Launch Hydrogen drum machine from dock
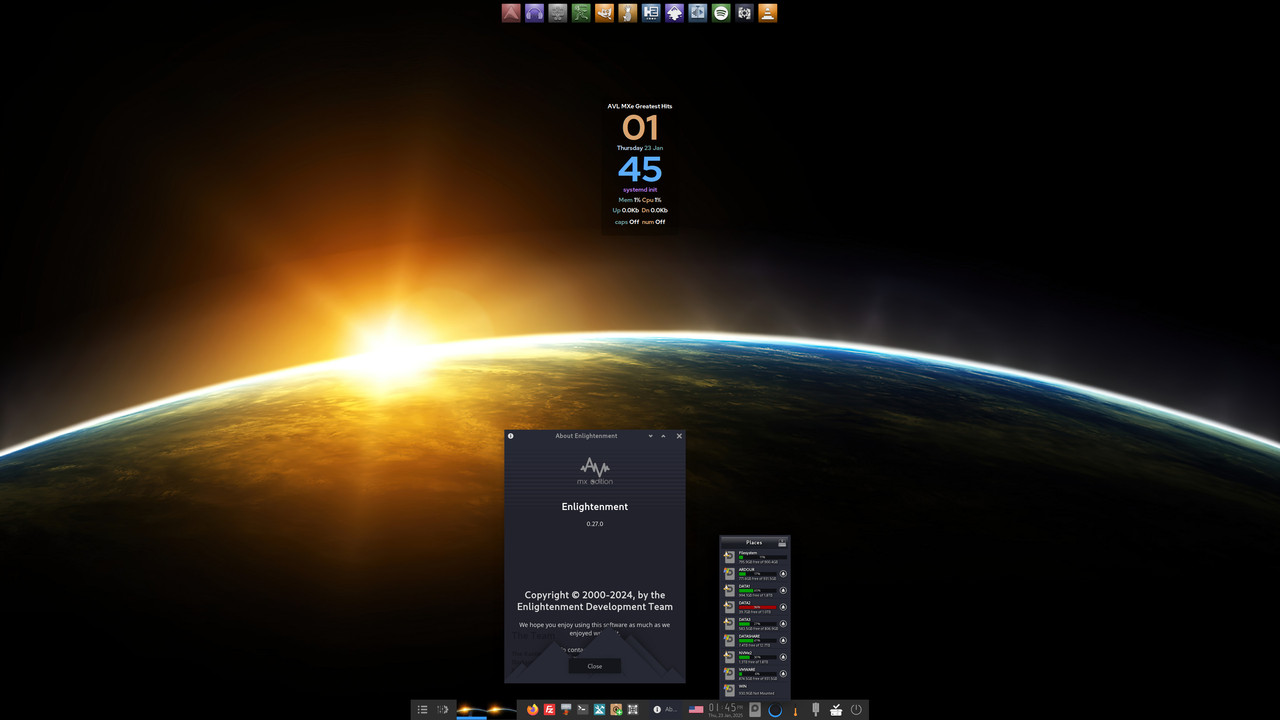 651,13
